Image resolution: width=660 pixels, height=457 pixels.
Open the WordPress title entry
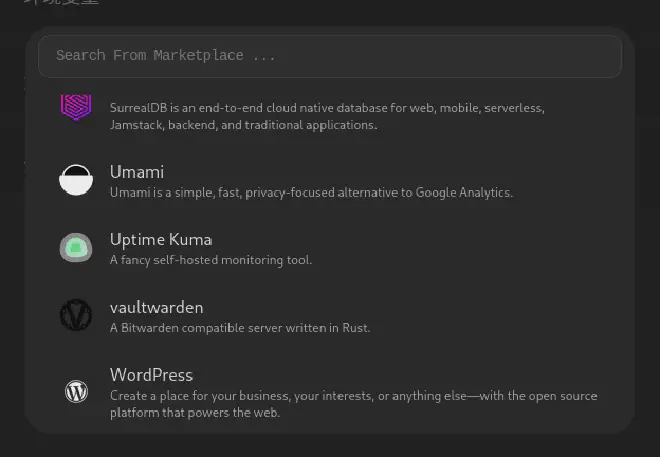(151, 375)
